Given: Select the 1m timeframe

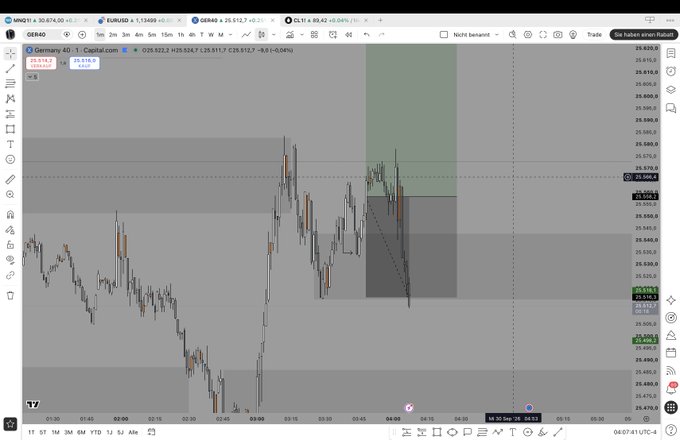Looking at the screenshot, I should (x=100, y=35).
